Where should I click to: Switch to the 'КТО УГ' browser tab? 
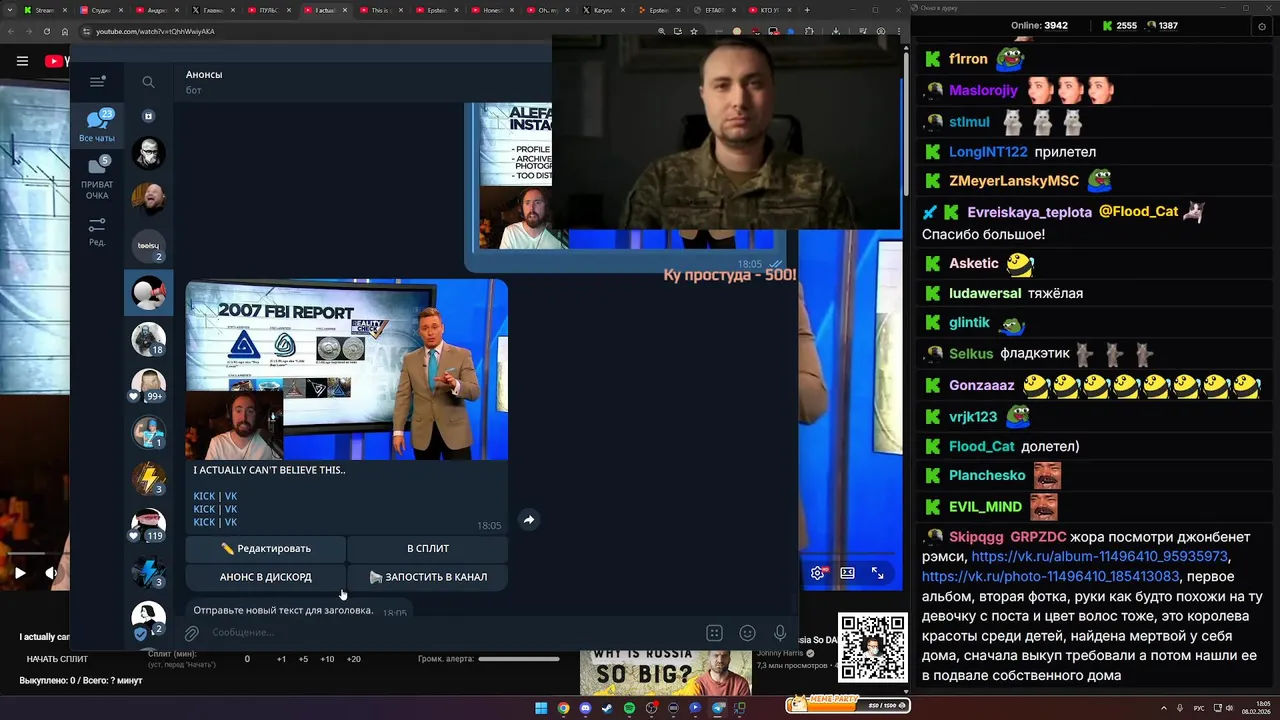click(772, 10)
